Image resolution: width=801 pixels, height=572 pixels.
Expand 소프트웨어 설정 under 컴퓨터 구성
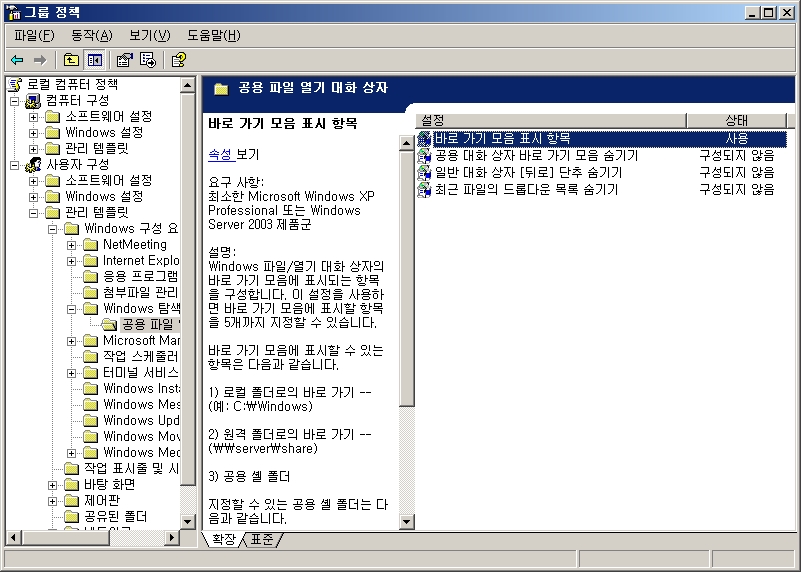(x=34, y=117)
